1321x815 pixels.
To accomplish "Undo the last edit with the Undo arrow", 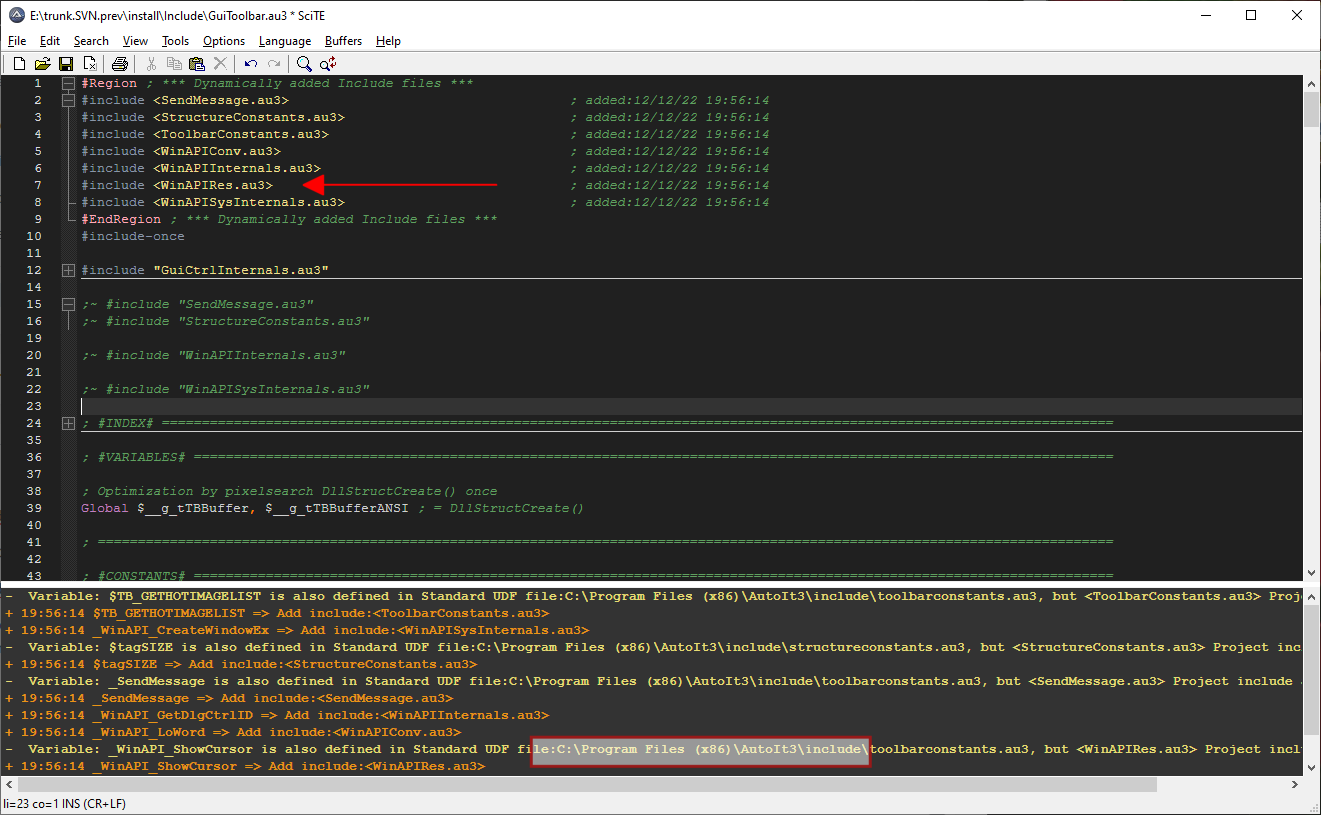I will point(251,64).
